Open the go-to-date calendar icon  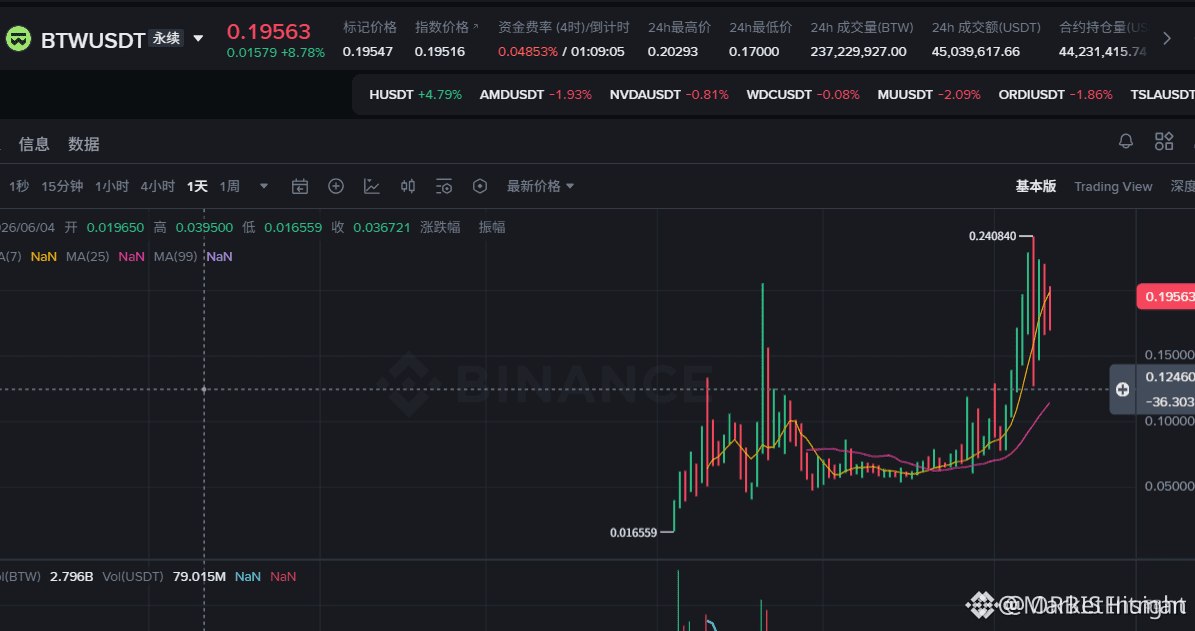click(x=300, y=186)
